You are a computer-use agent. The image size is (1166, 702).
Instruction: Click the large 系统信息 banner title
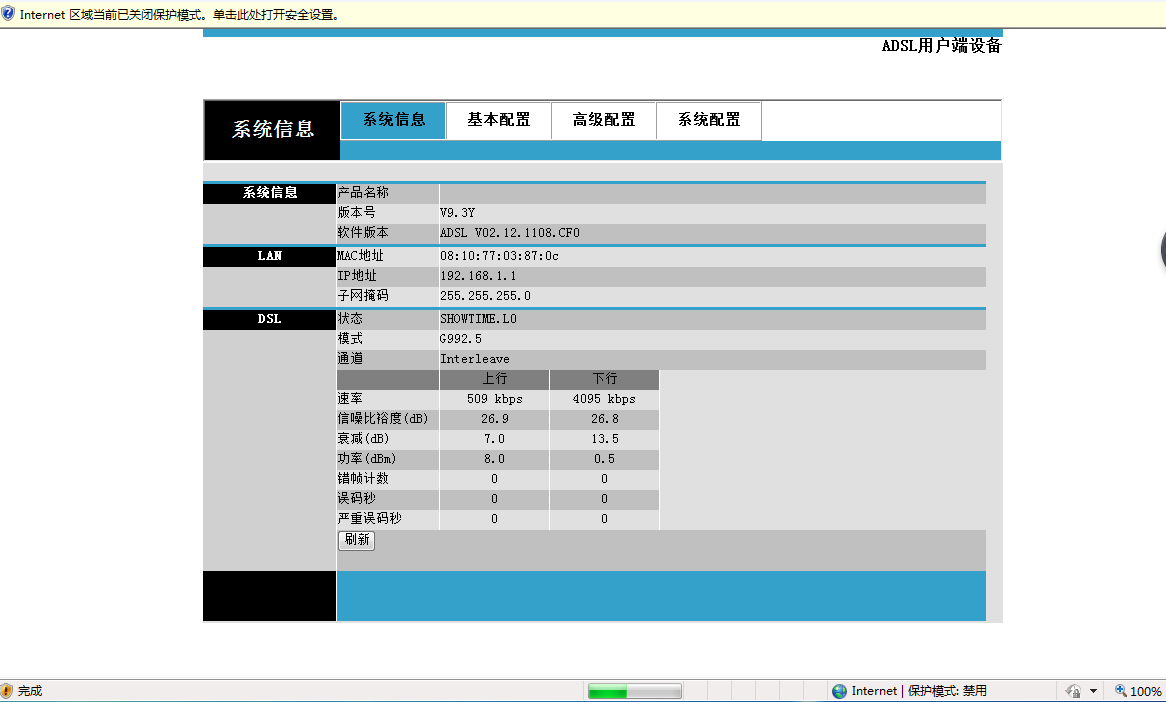272,129
